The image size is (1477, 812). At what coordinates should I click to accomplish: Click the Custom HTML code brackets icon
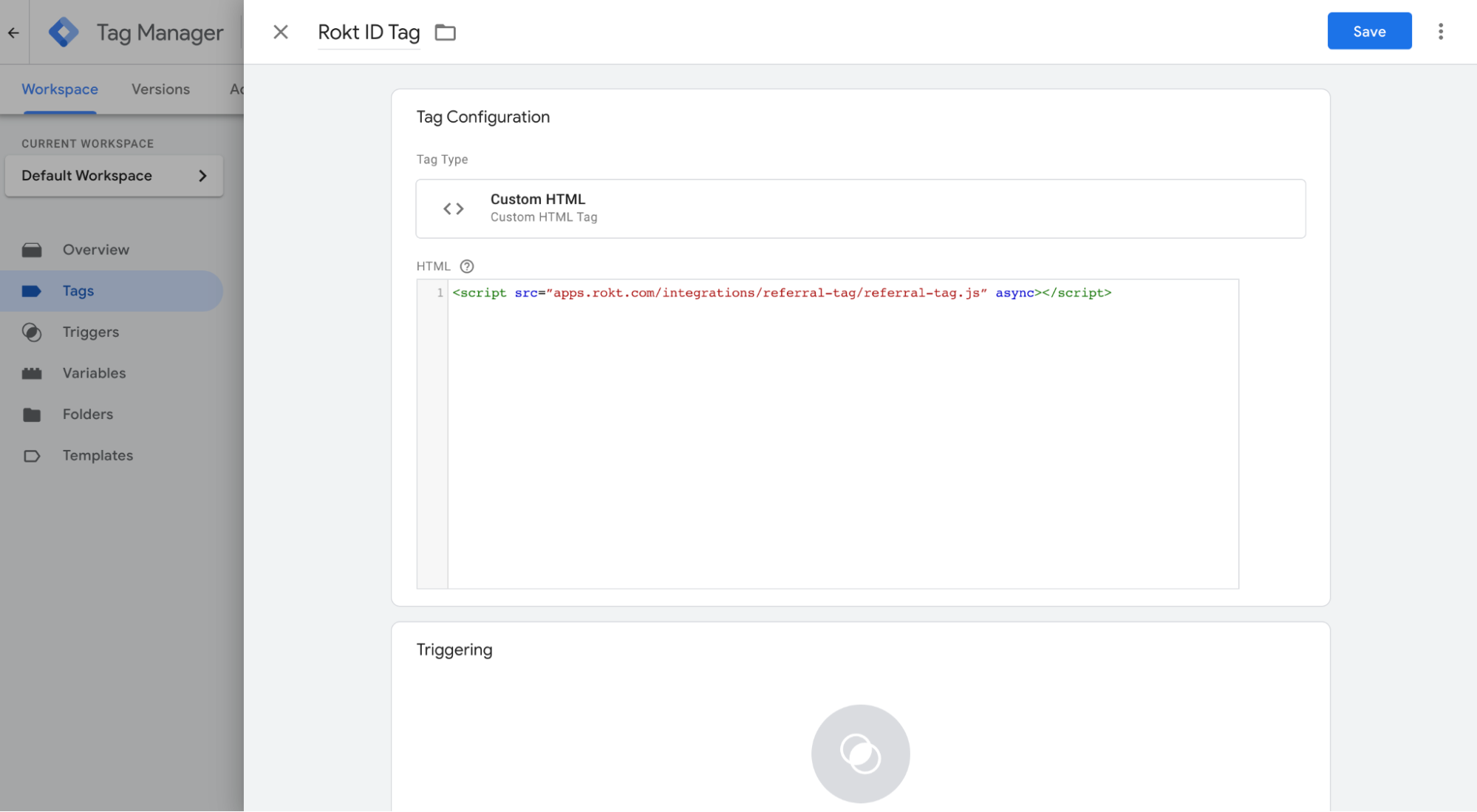(453, 208)
